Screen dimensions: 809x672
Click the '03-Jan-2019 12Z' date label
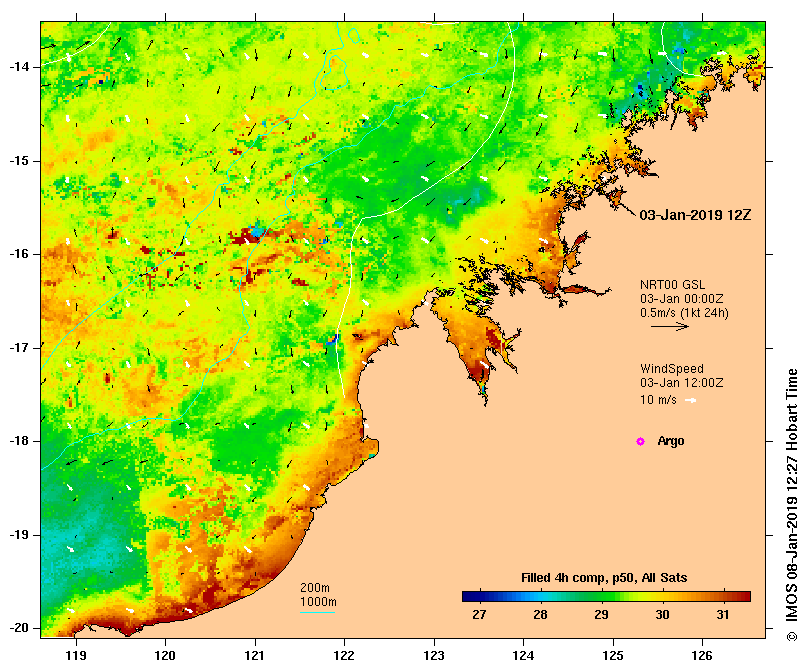[x=695, y=215]
